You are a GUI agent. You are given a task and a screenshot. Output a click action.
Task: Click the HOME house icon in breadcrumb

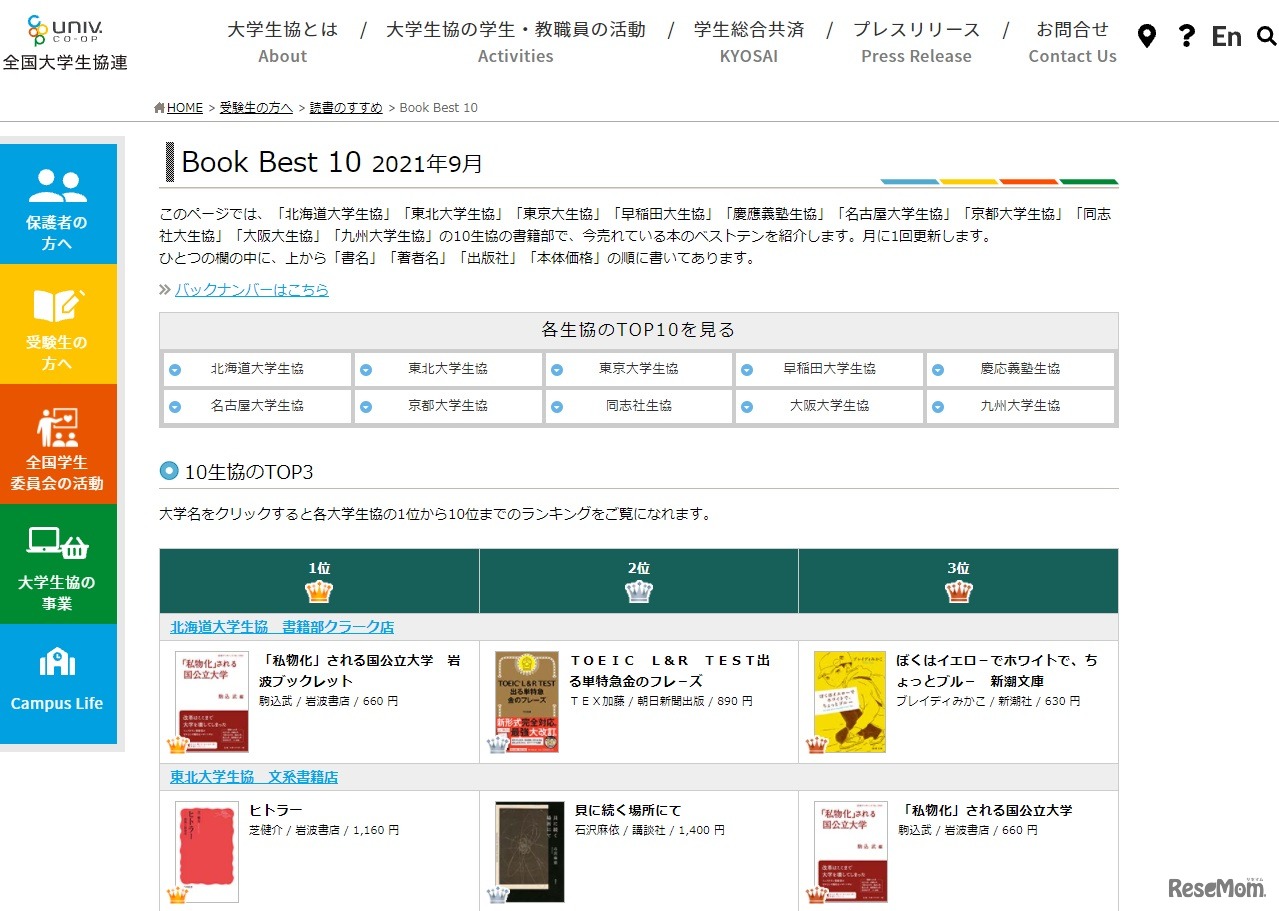coord(159,107)
